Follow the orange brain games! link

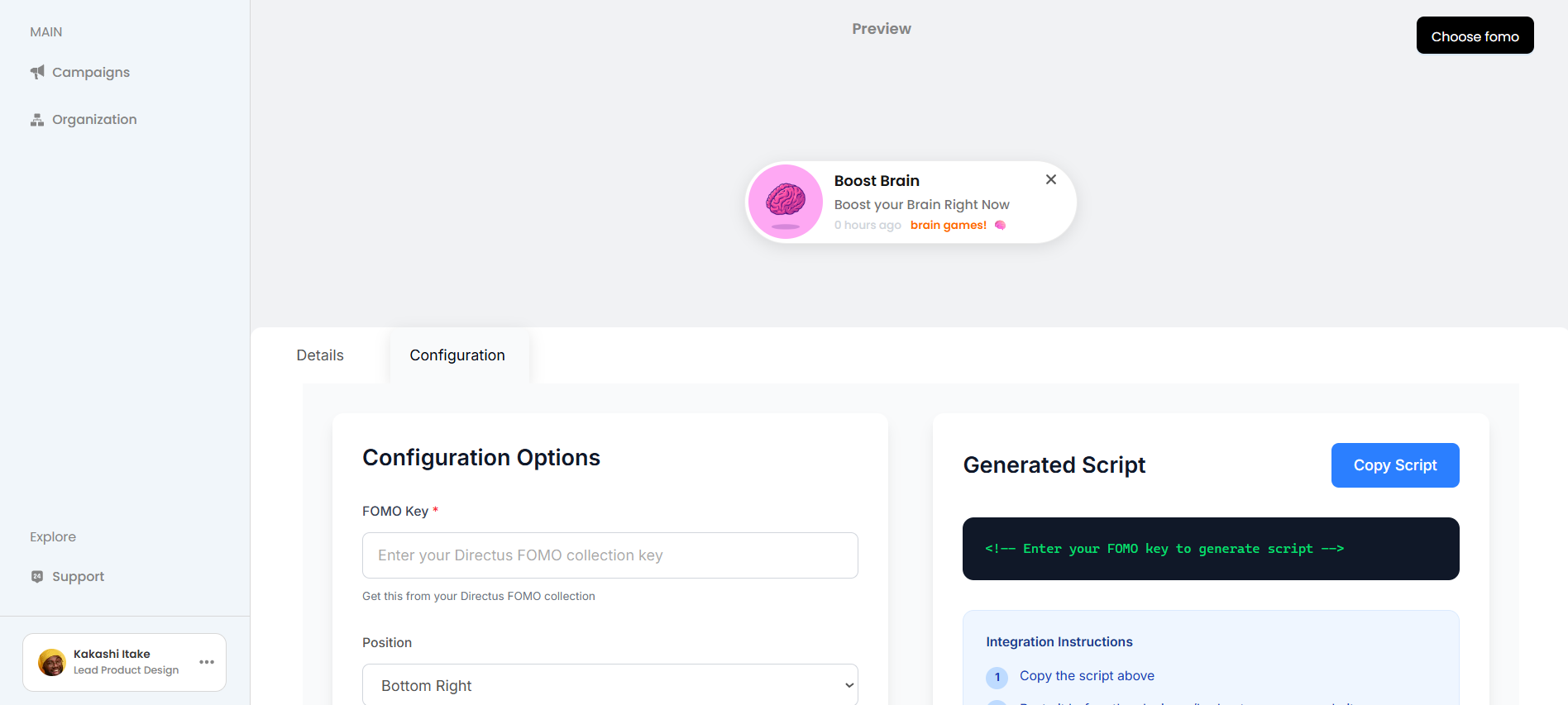point(948,226)
